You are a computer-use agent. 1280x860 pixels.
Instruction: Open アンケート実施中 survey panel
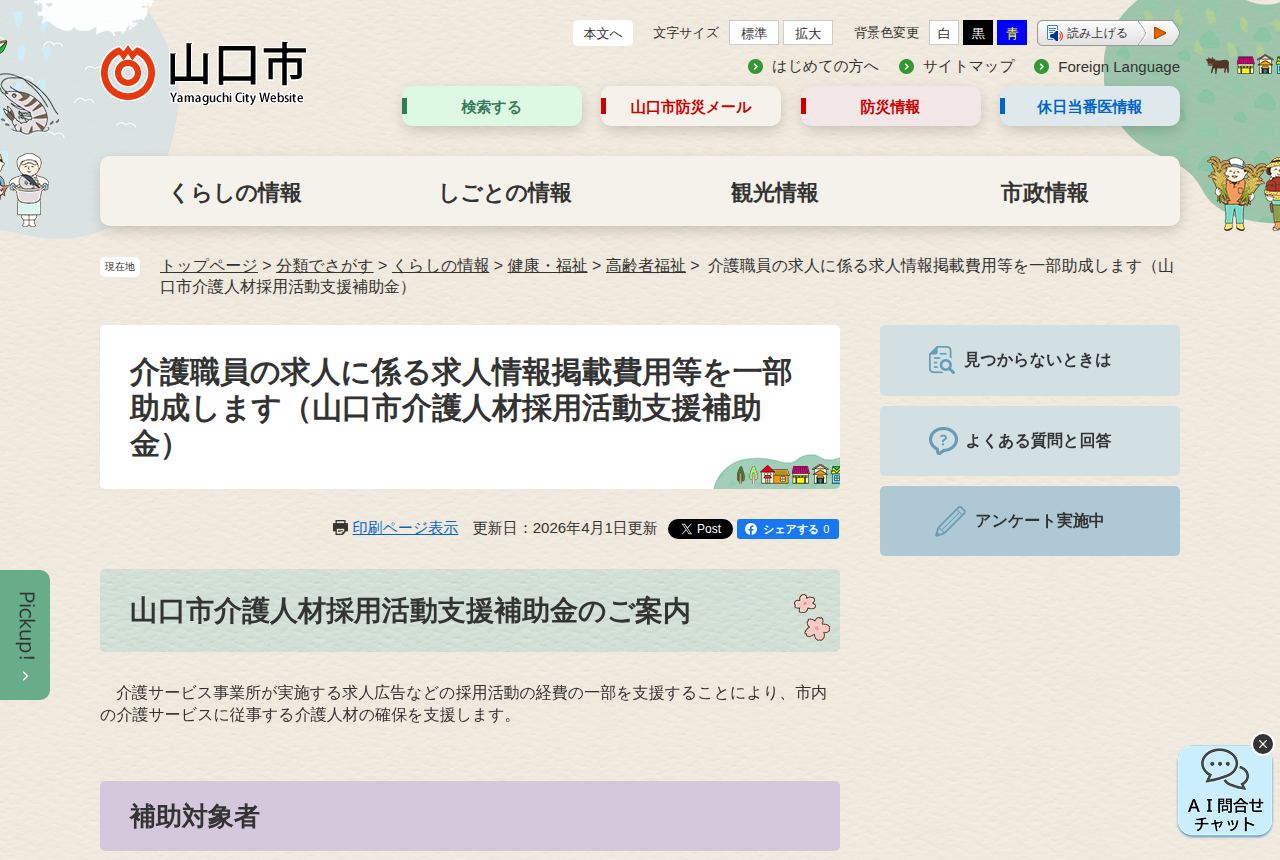(1030, 521)
